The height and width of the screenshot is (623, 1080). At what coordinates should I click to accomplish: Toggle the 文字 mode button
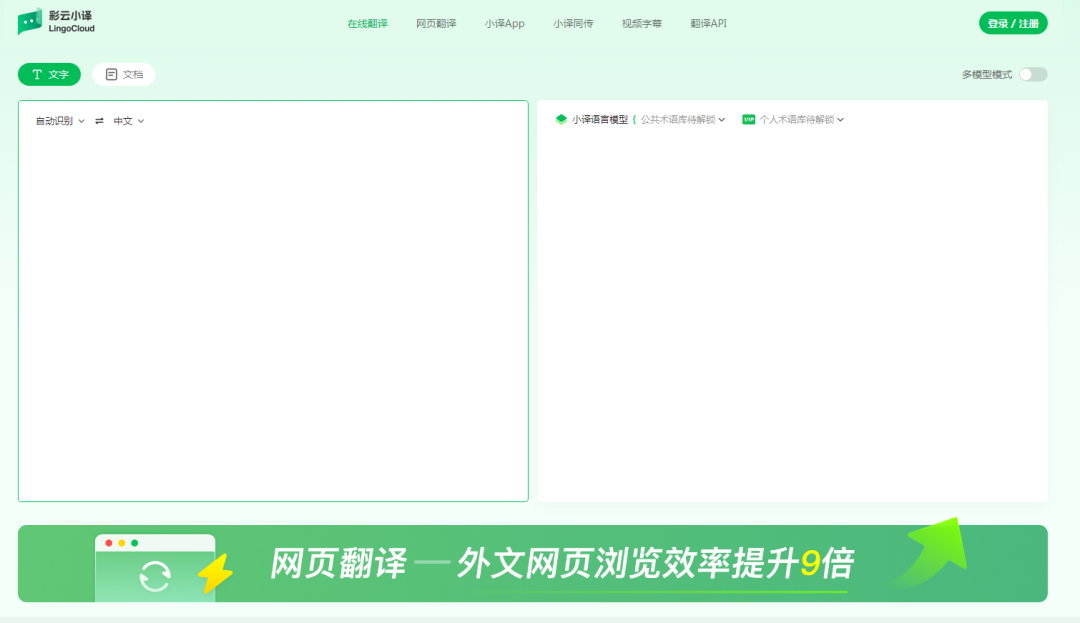(x=48, y=74)
